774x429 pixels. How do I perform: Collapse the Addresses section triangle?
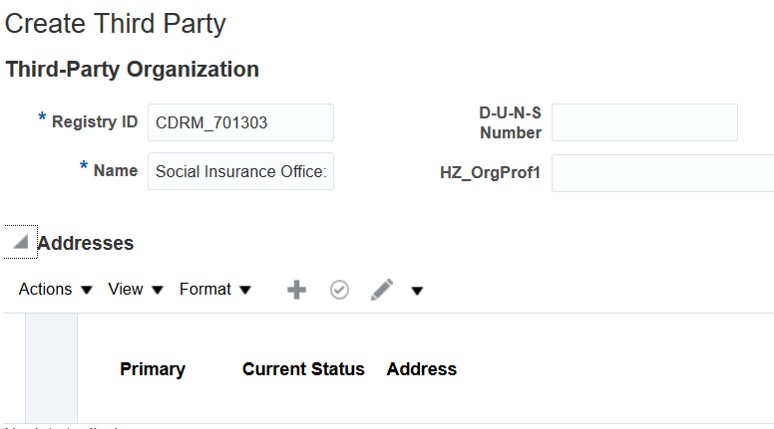[20, 243]
